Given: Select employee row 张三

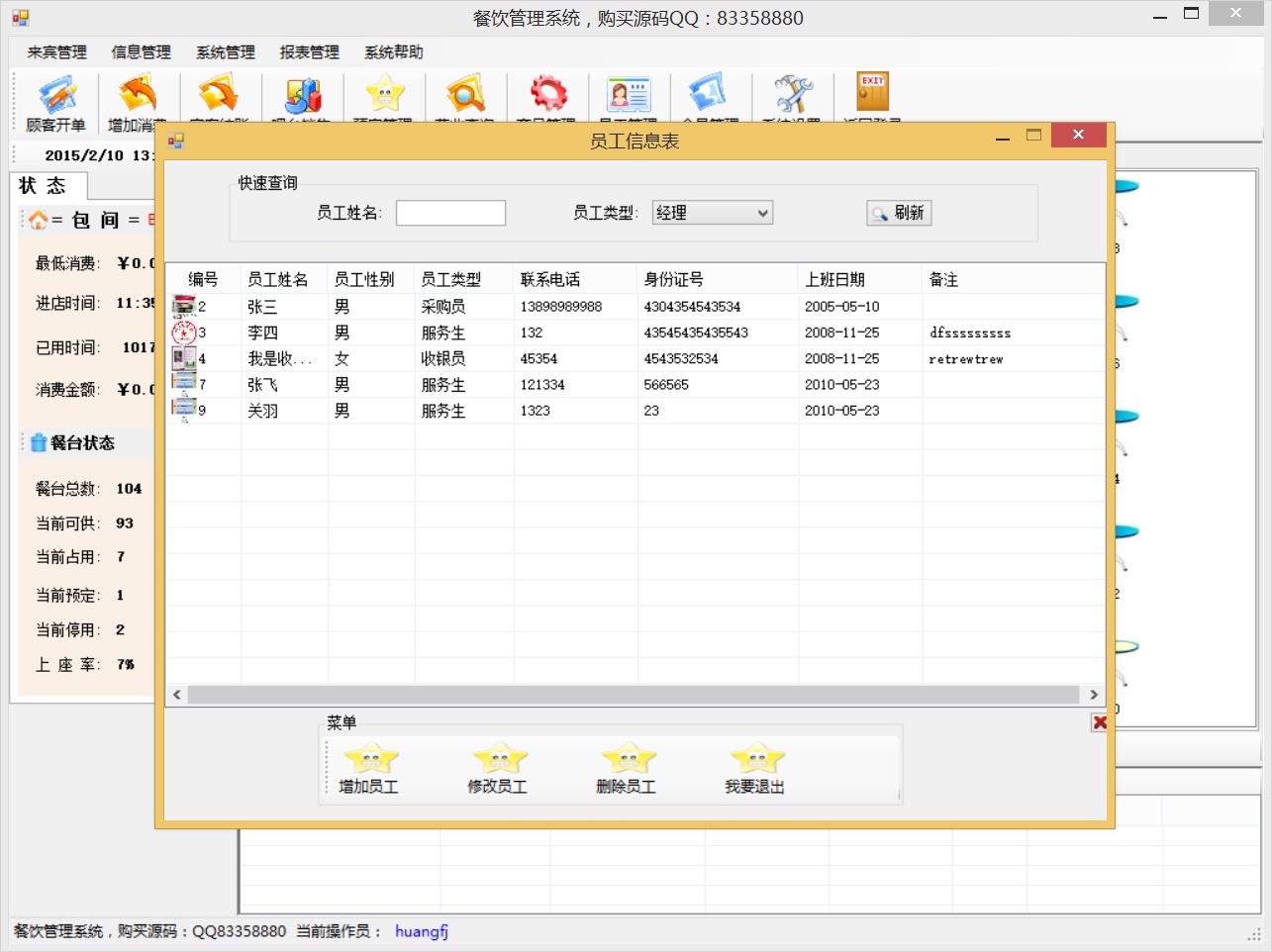Looking at the screenshot, I should (262, 307).
